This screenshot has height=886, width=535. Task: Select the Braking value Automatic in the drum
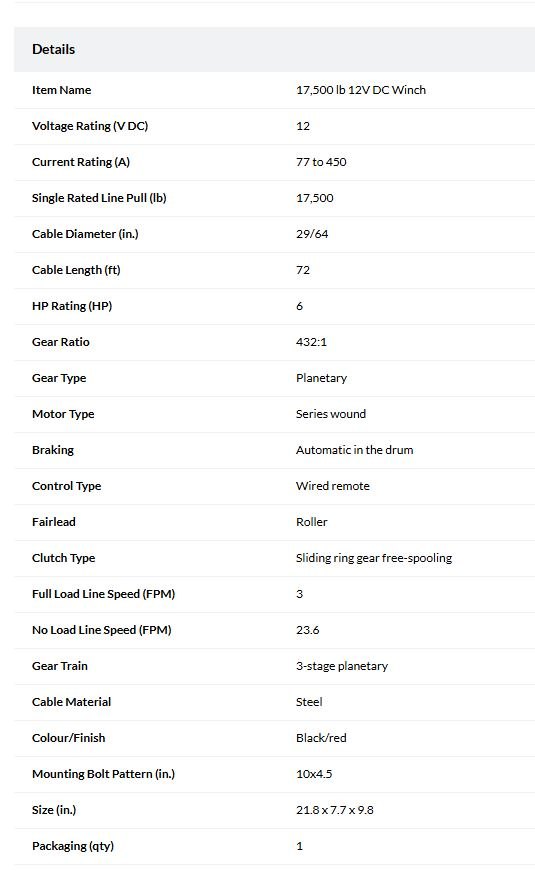click(355, 450)
